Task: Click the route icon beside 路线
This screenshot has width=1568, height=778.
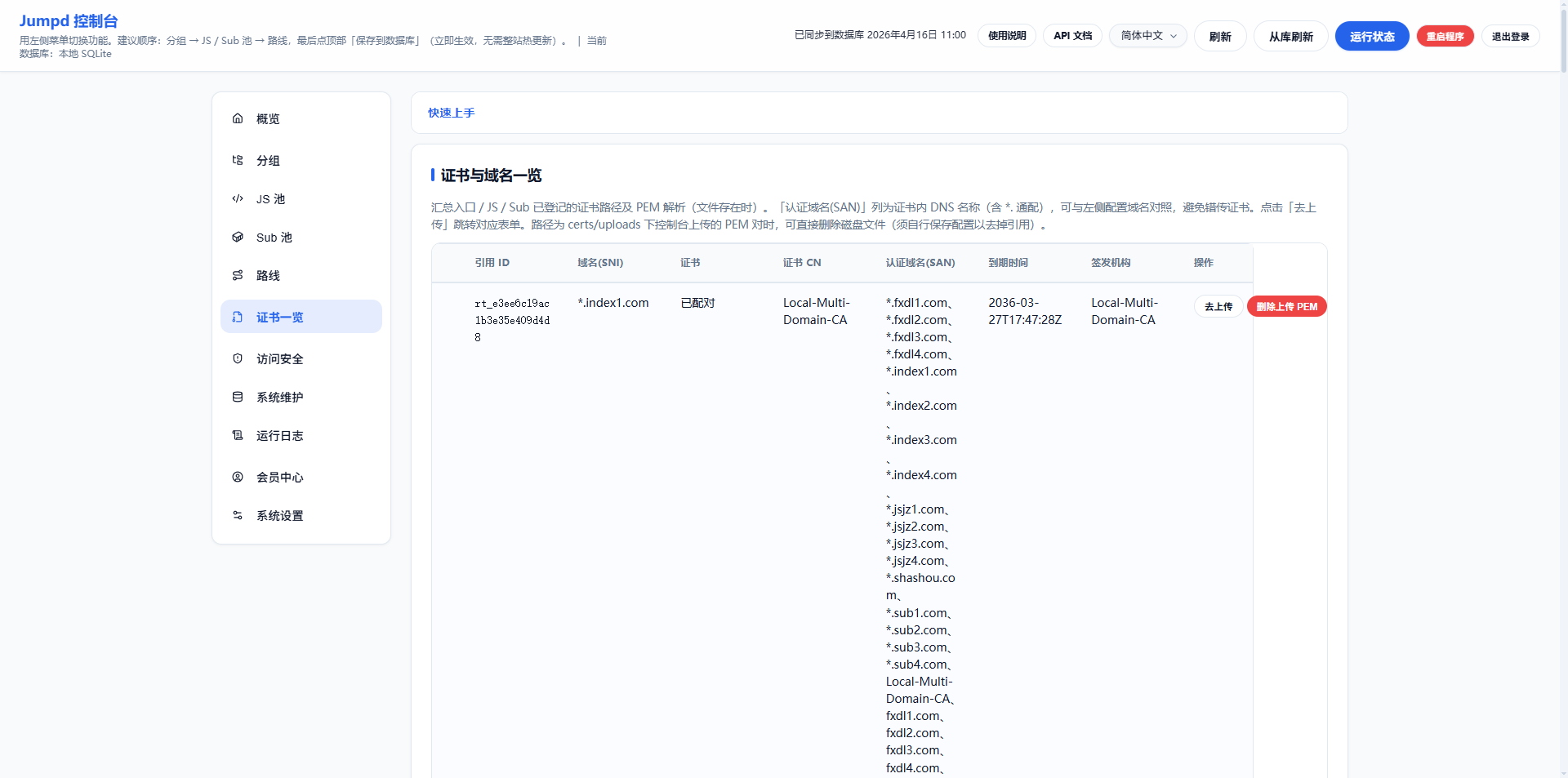Action: [238, 275]
